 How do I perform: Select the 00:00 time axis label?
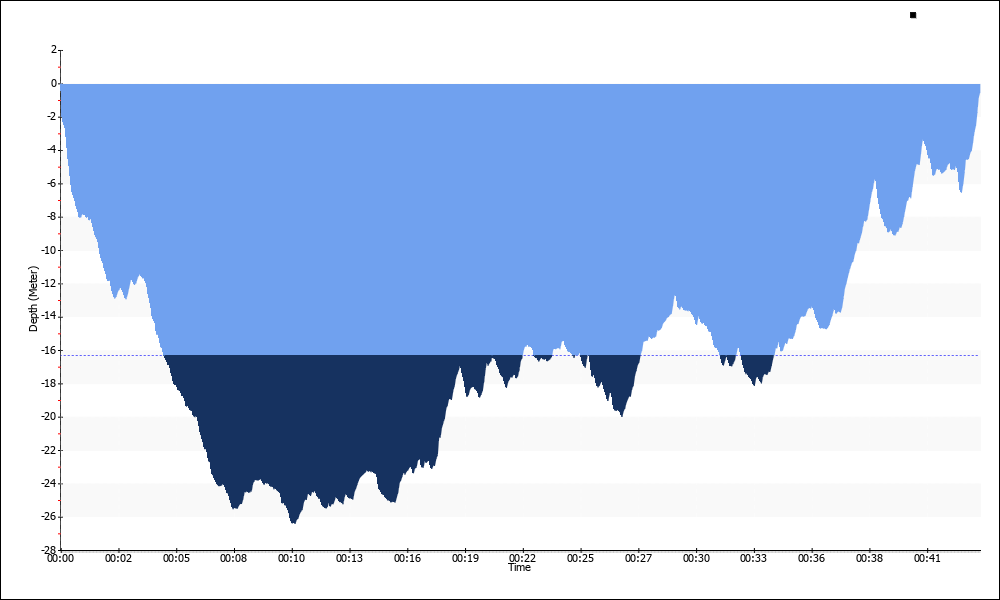point(60,558)
